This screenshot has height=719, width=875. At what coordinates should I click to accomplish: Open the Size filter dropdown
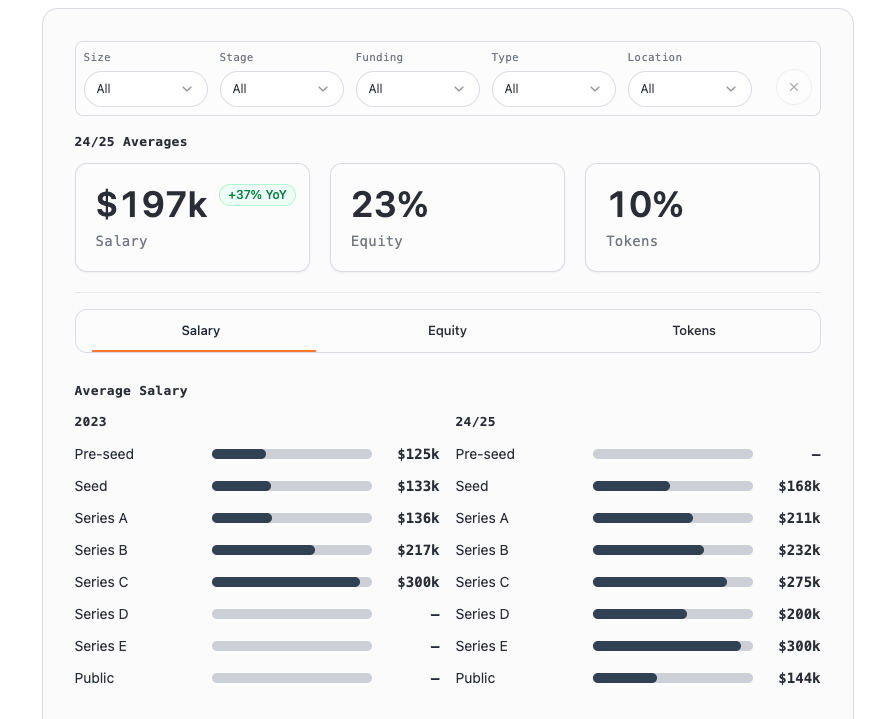[146, 89]
